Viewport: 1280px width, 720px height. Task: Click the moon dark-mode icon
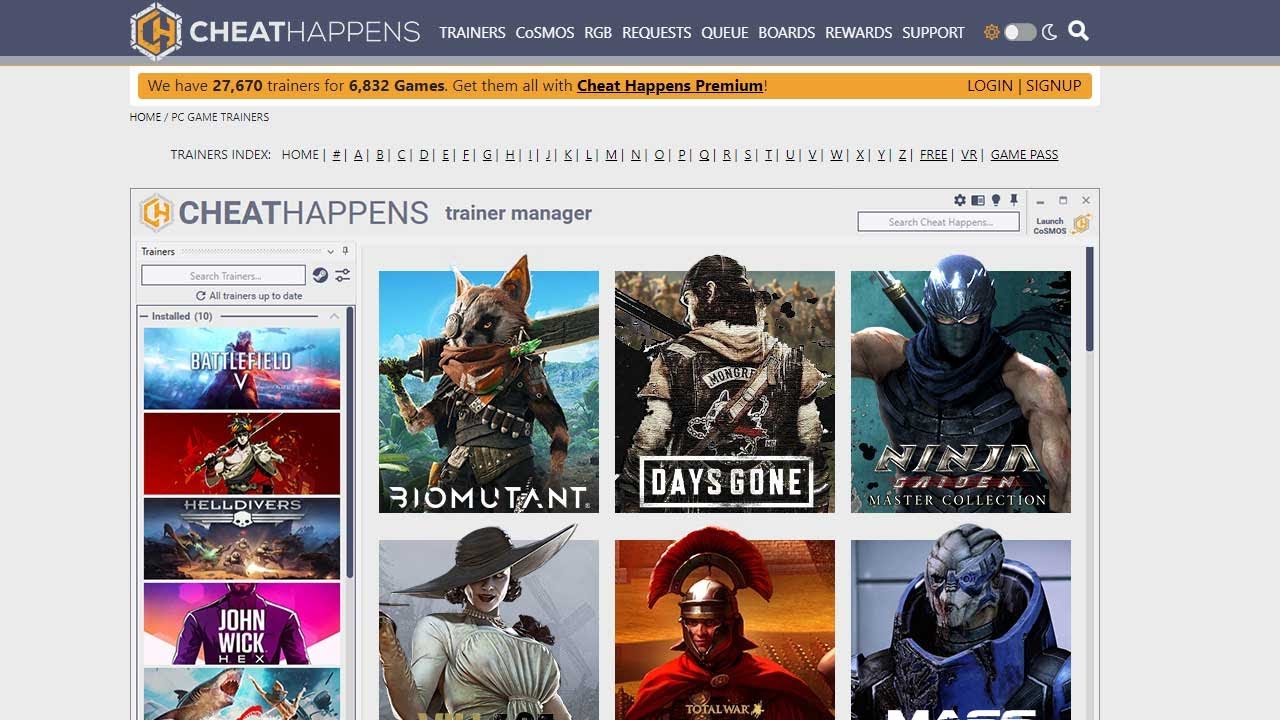coord(1049,32)
